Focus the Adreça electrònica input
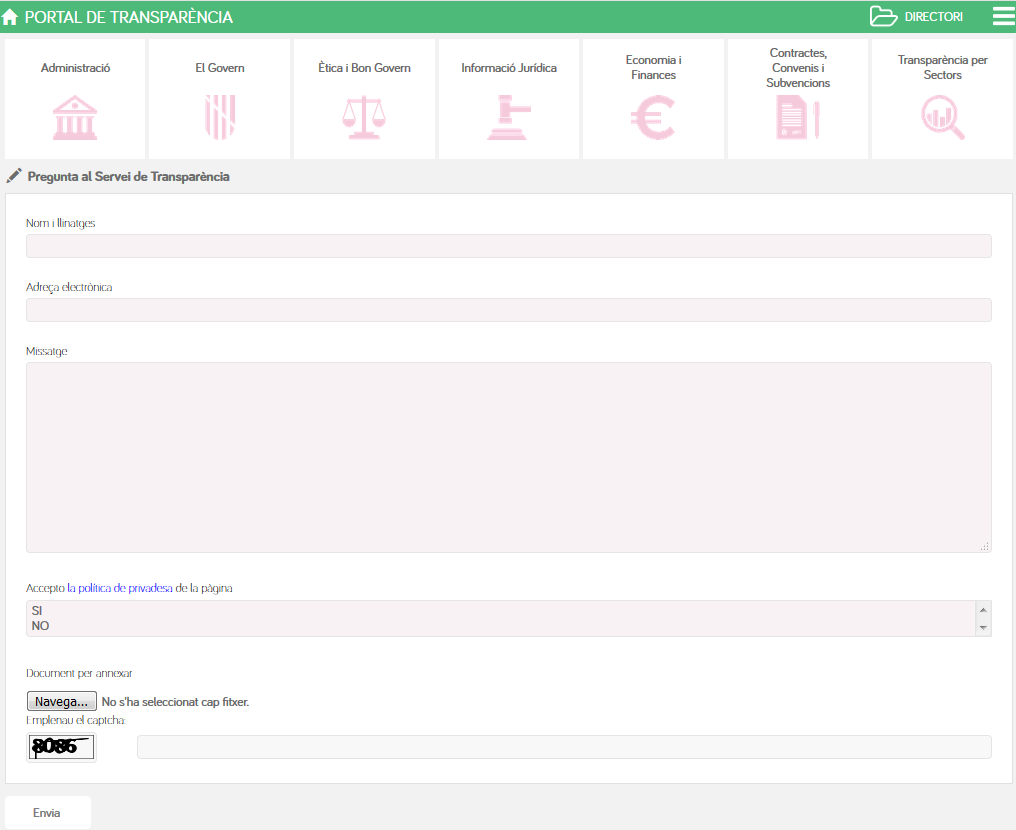The image size is (1016, 830). (508, 310)
